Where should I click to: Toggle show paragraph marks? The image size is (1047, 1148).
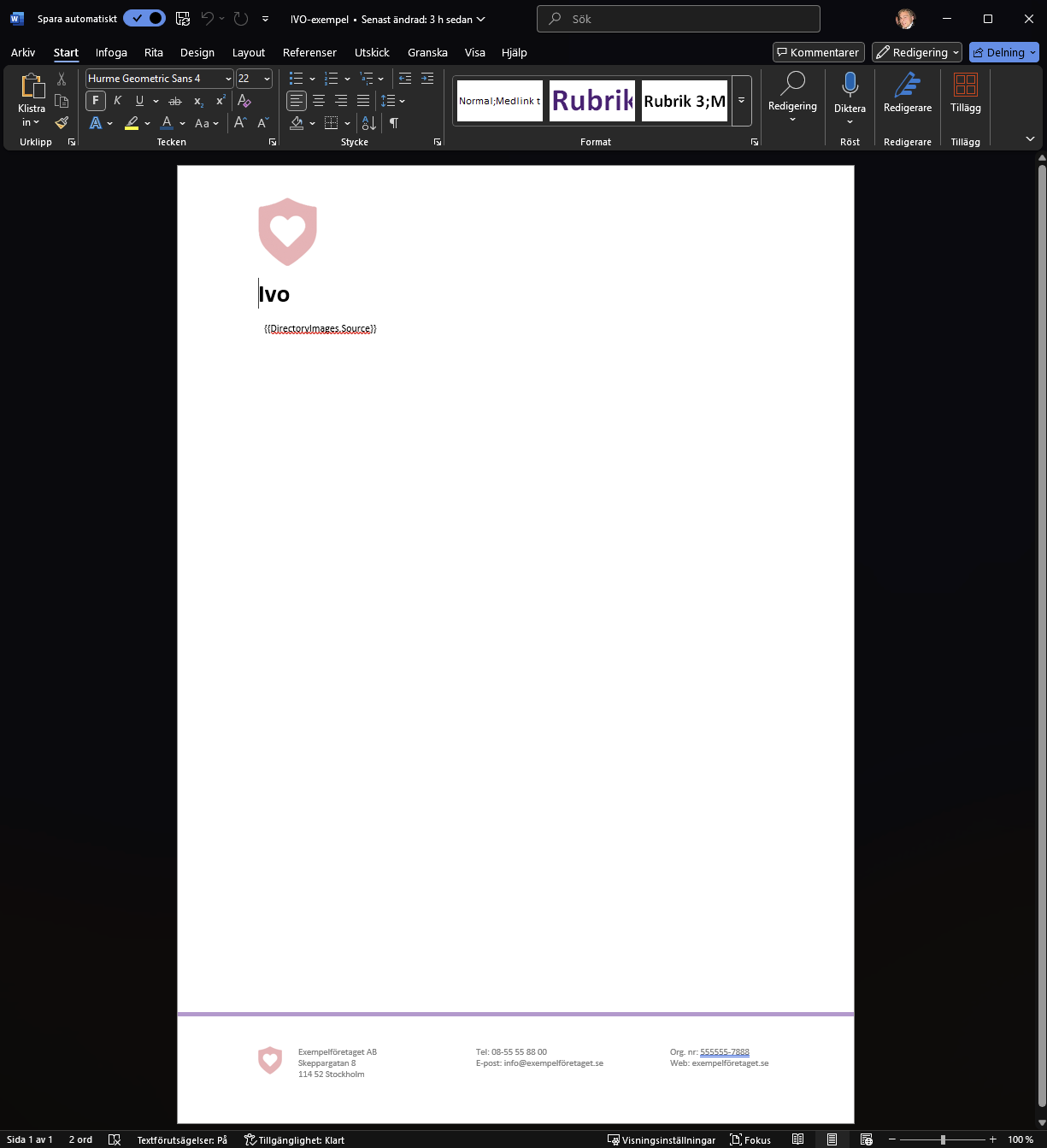(x=394, y=123)
